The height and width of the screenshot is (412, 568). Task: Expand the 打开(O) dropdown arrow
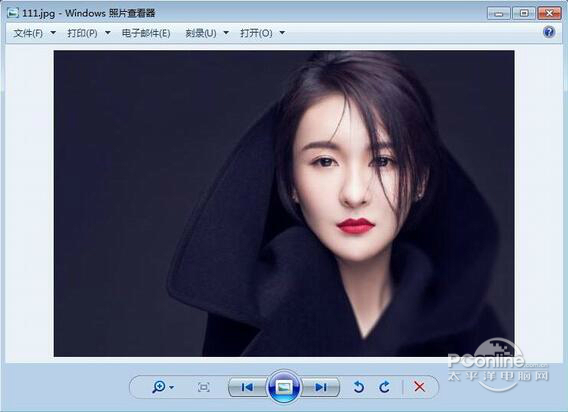click(282, 33)
